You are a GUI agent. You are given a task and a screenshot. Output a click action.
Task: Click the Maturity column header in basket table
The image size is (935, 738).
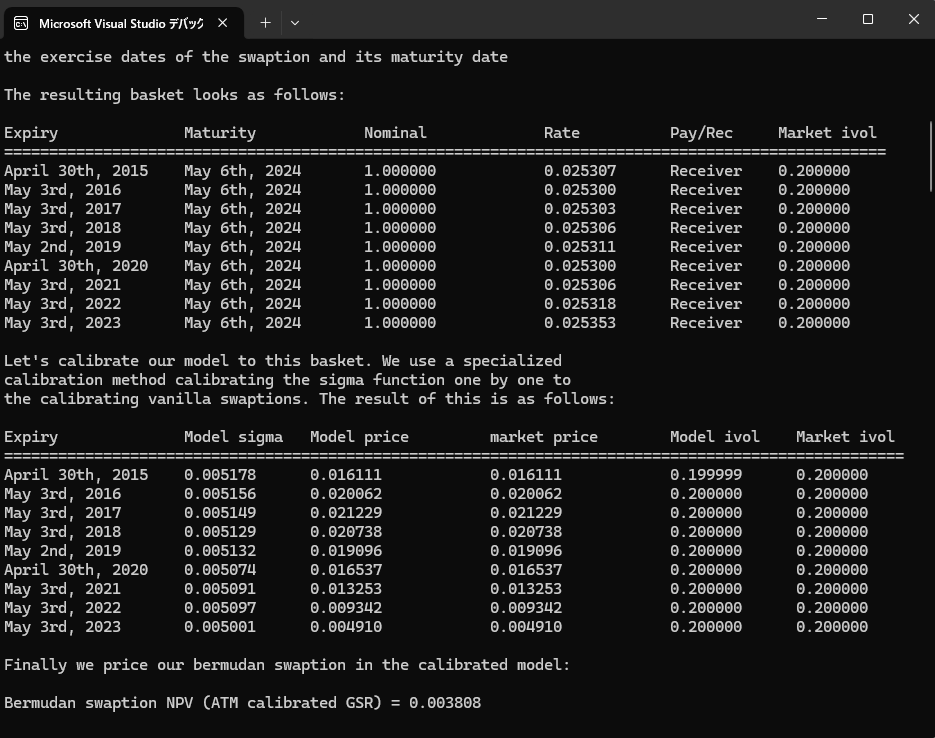(220, 133)
